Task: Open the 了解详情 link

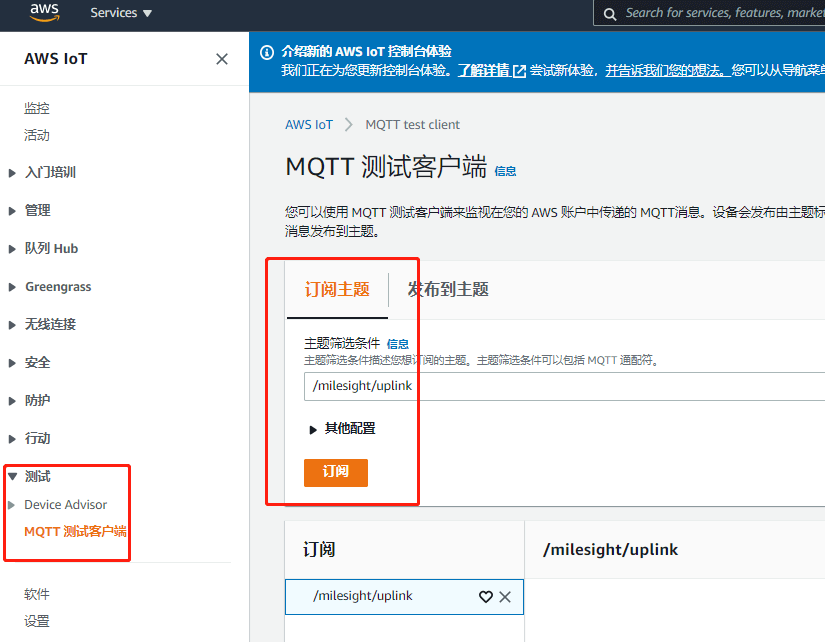Action: click(484, 71)
